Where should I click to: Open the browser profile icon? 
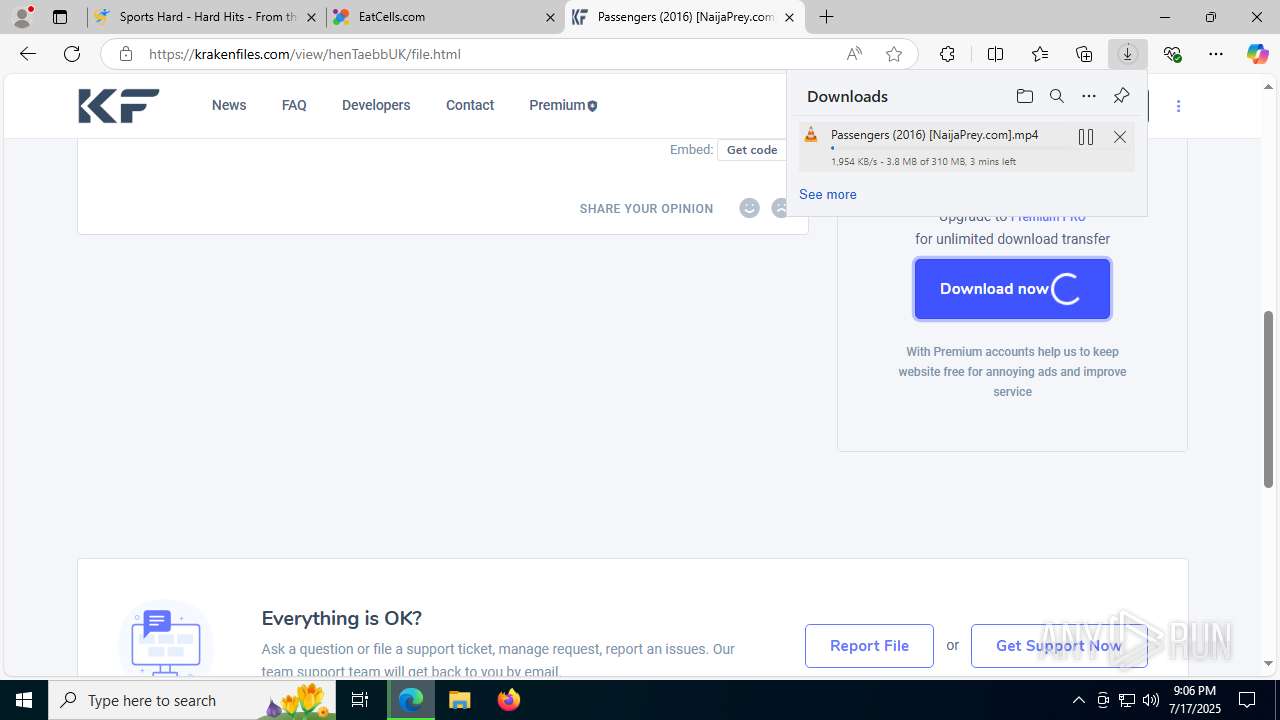22,17
